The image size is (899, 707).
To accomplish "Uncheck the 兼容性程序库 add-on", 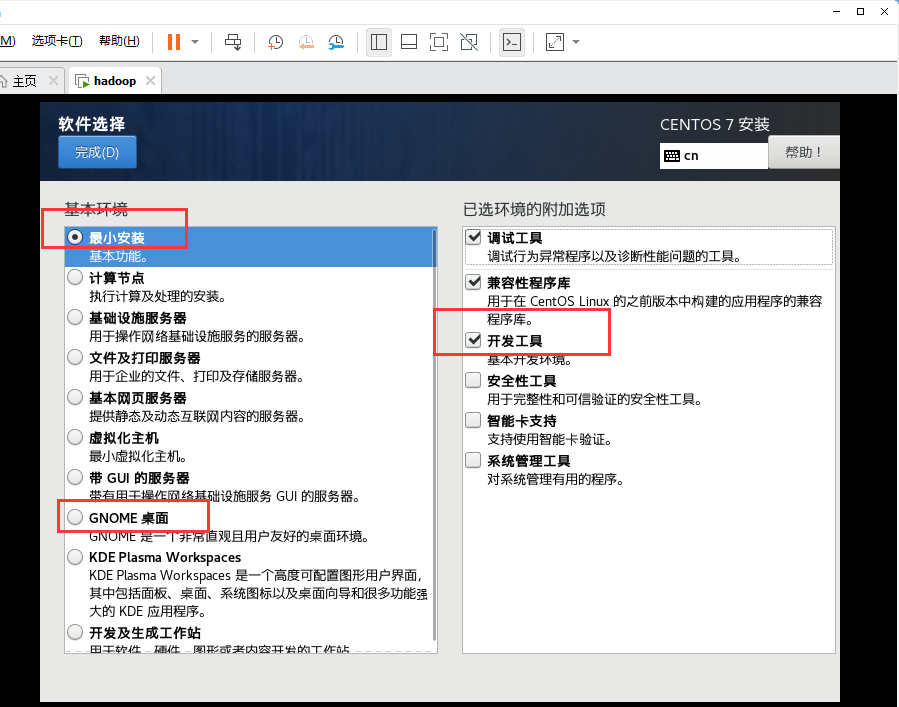I will click(x=473, y=282).
